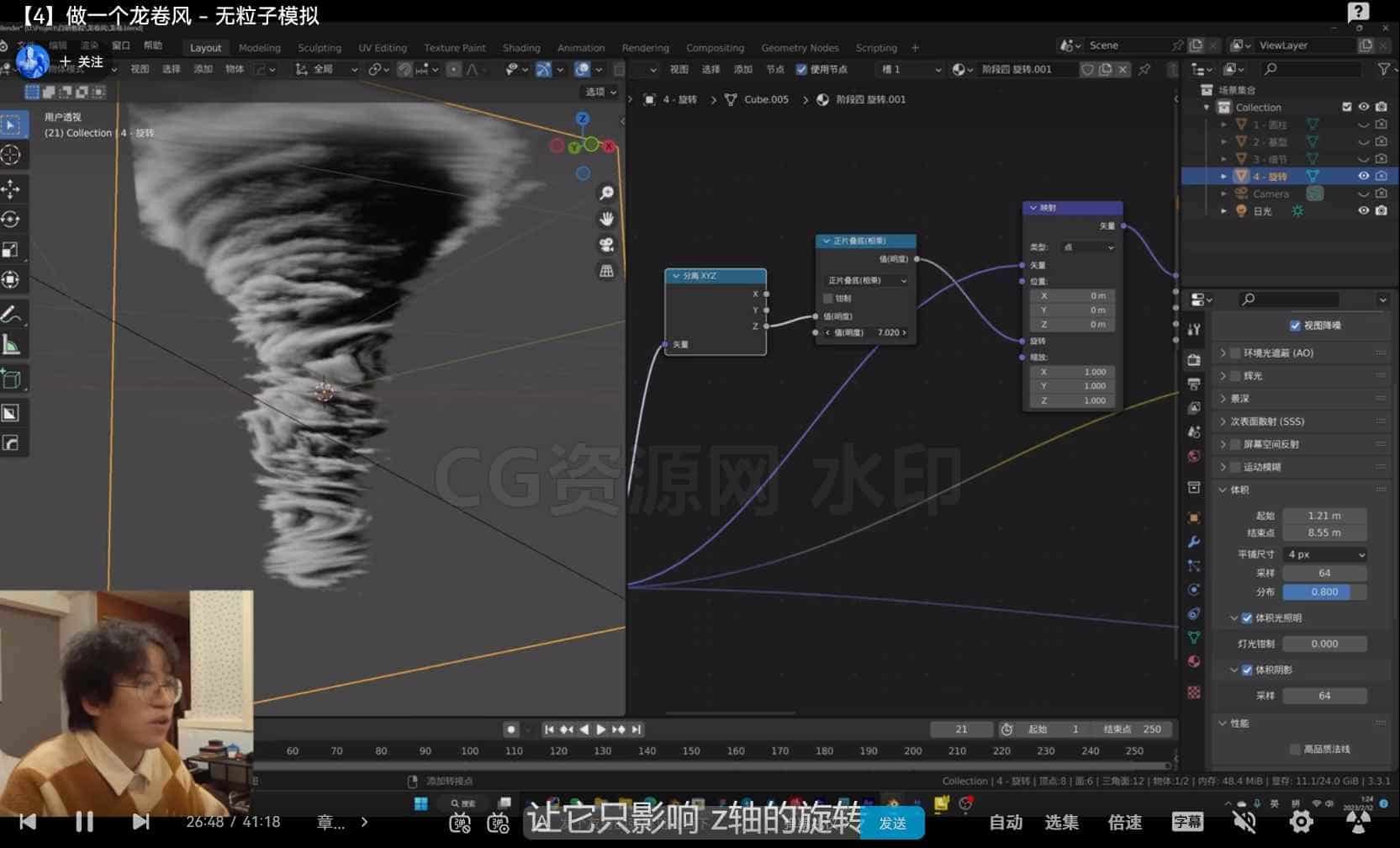Toggle Collection exclude checkbox in outliner

(1347, 107)
